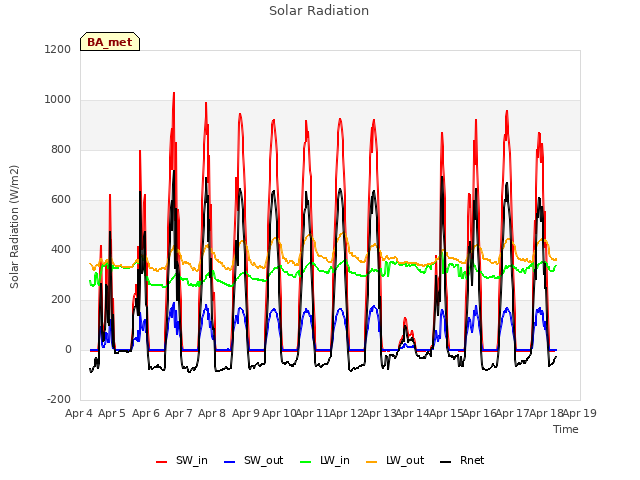Select the Solar Radiation chart title
Image resolution: width=640 pixels, height=480 pixels.
319,11
